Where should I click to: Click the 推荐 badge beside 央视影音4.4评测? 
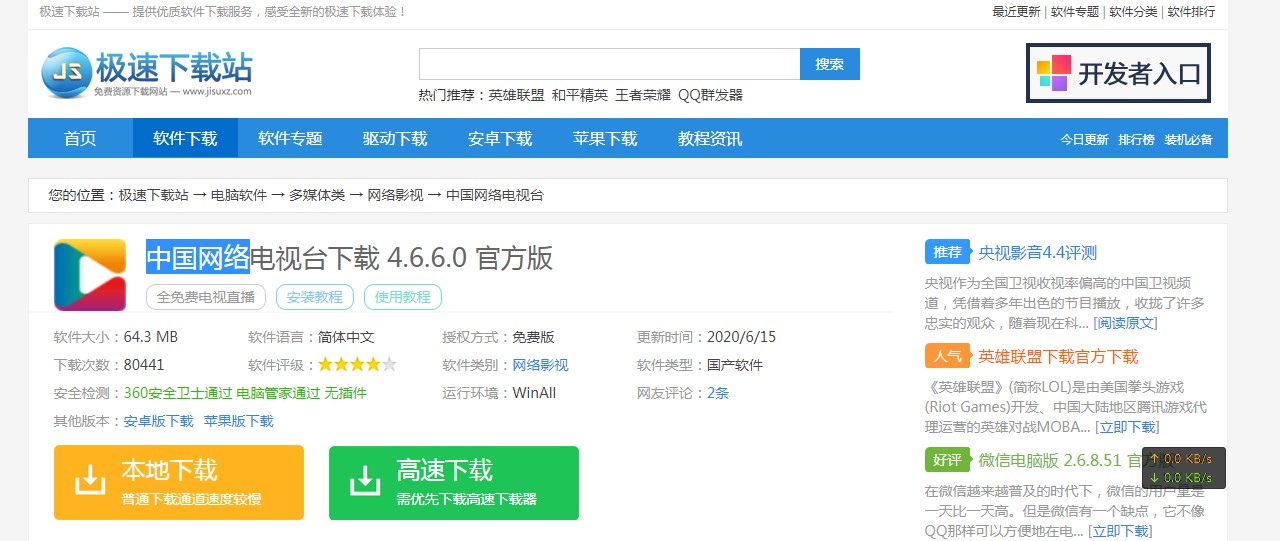pyautogui.click(x=947, y=252)
